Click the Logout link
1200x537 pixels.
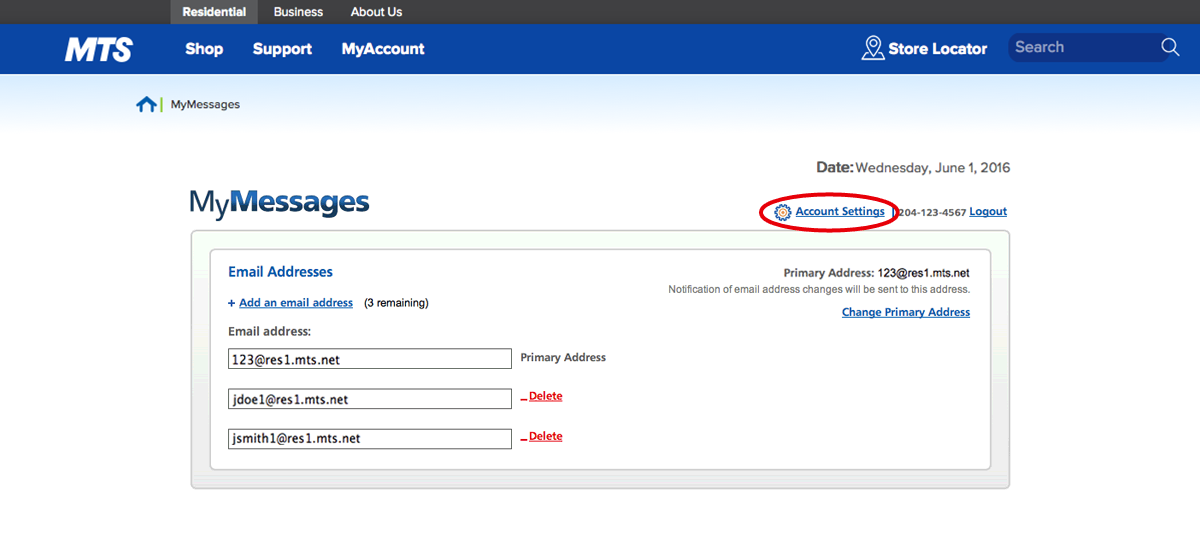[988, 212]
